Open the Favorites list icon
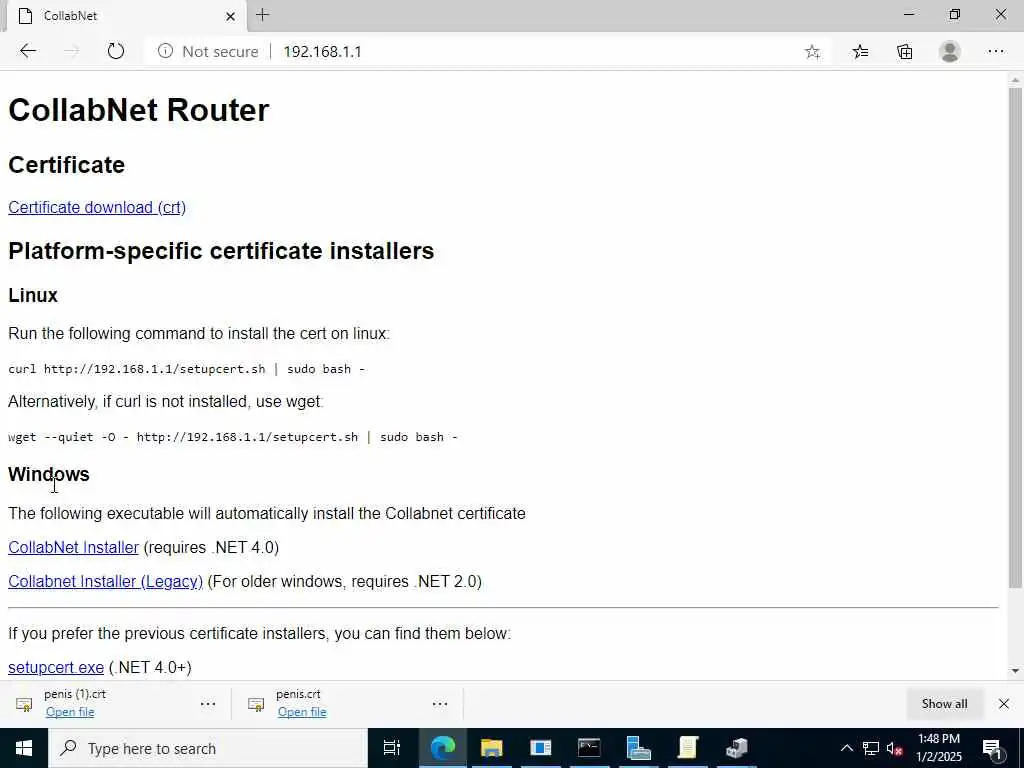This screenshot has width=1024, height=768. (x=860, y=52)
